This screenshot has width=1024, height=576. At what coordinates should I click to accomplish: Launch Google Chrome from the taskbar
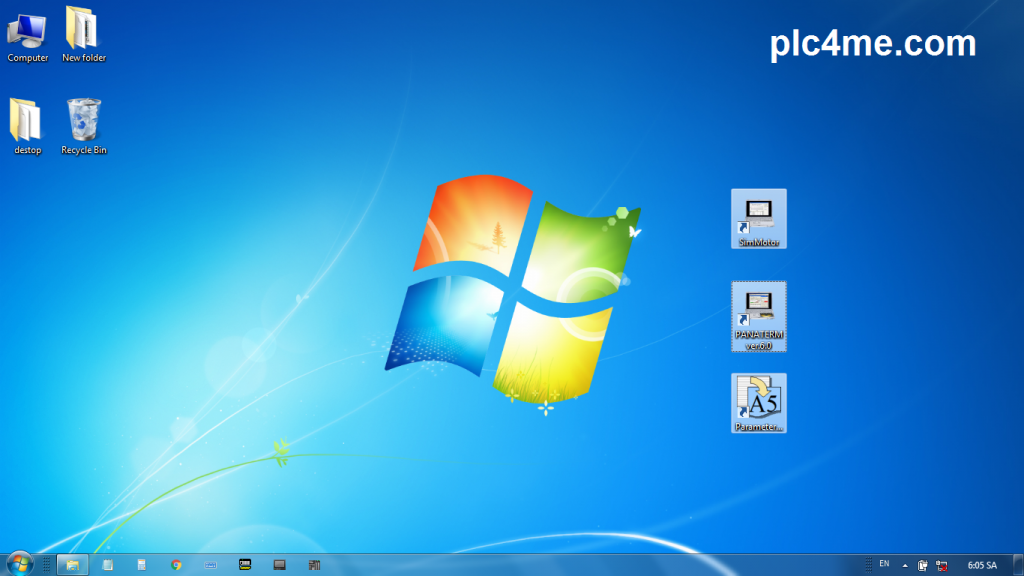[x=176, y=565]
